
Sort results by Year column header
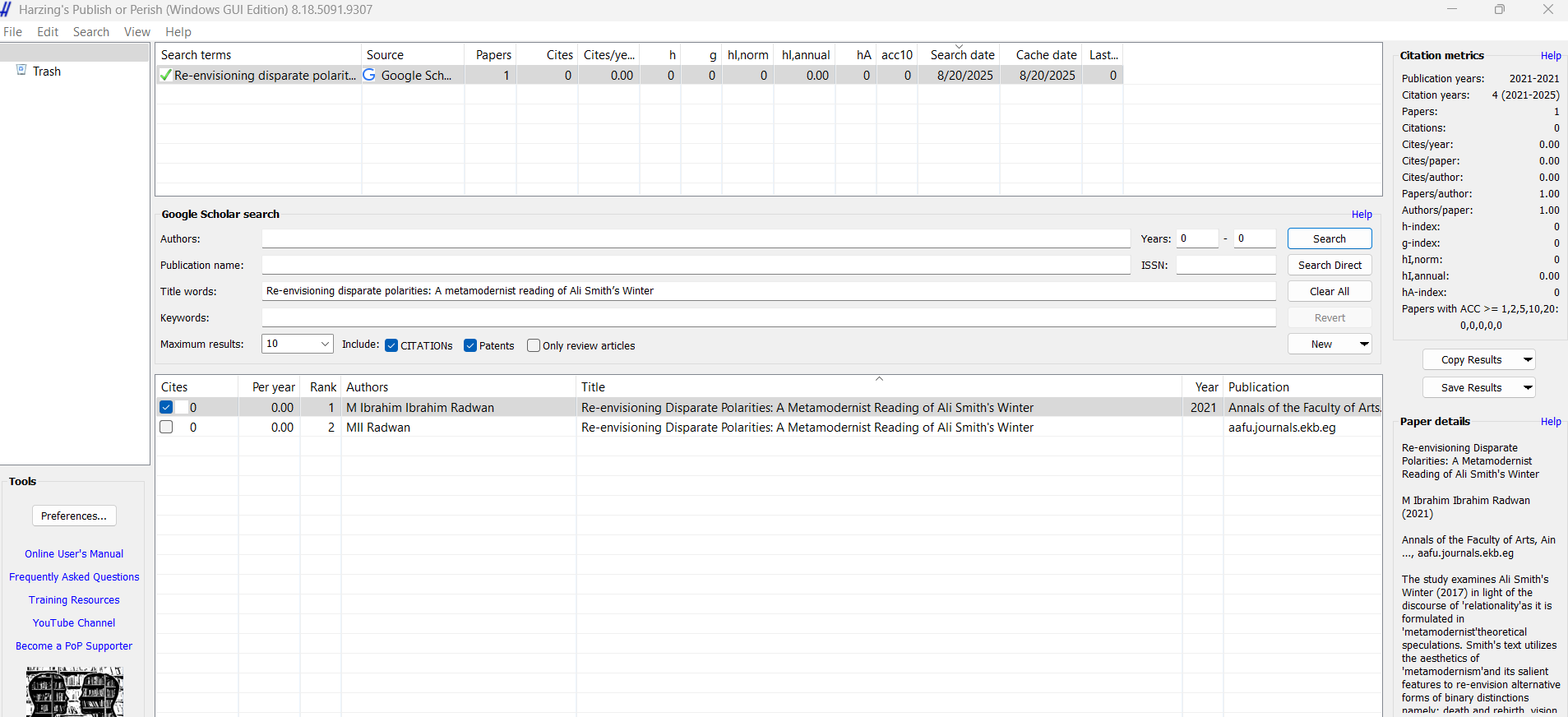pos(1205,386)
